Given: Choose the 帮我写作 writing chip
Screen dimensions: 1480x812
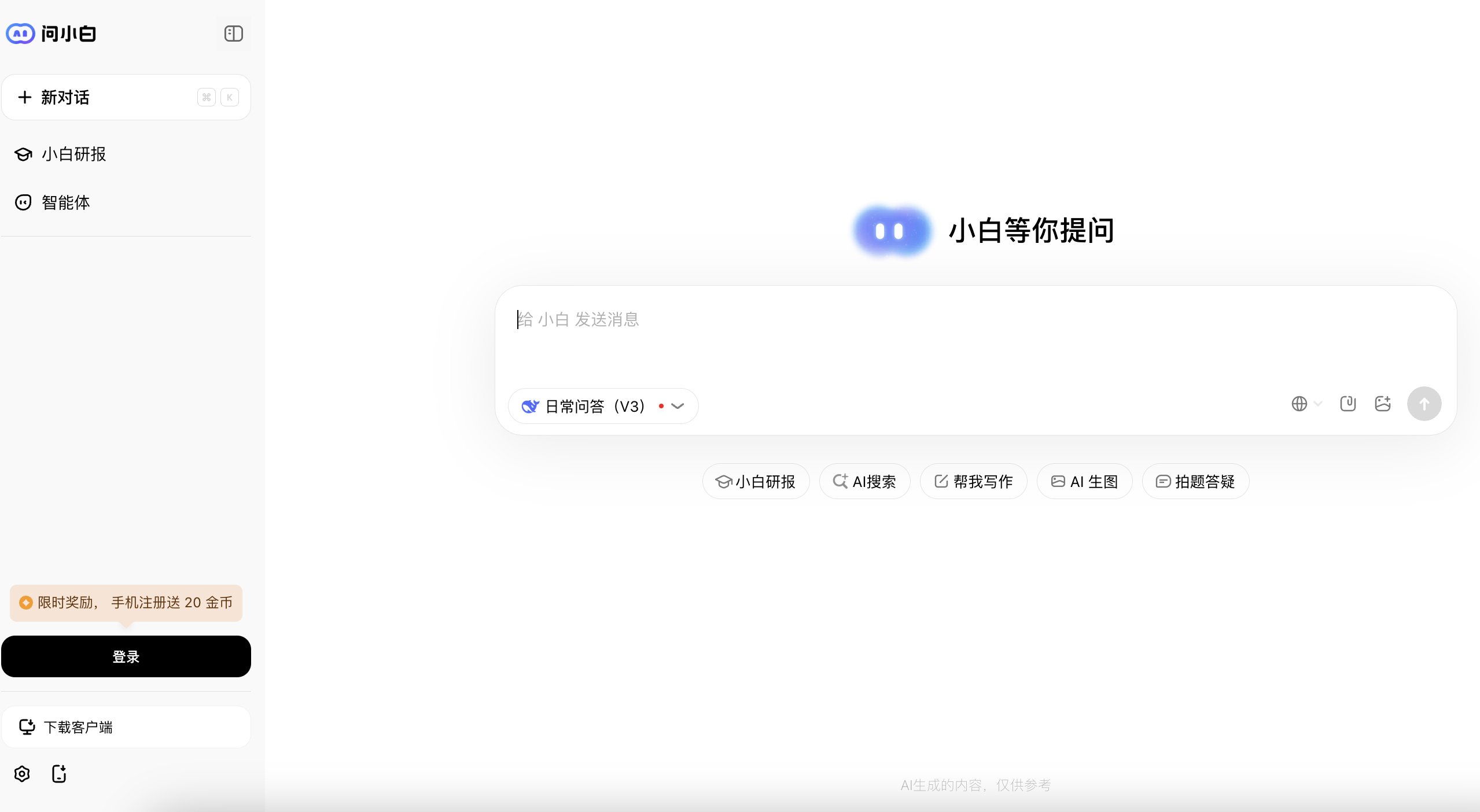Looking at the screenshot, I should (x=973, y=481).
